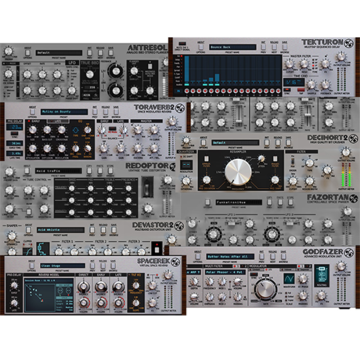Viewport: 360px width, 360px height.
Task: Click the Godfazer logo icon
Action: click(x=349, y=252)
